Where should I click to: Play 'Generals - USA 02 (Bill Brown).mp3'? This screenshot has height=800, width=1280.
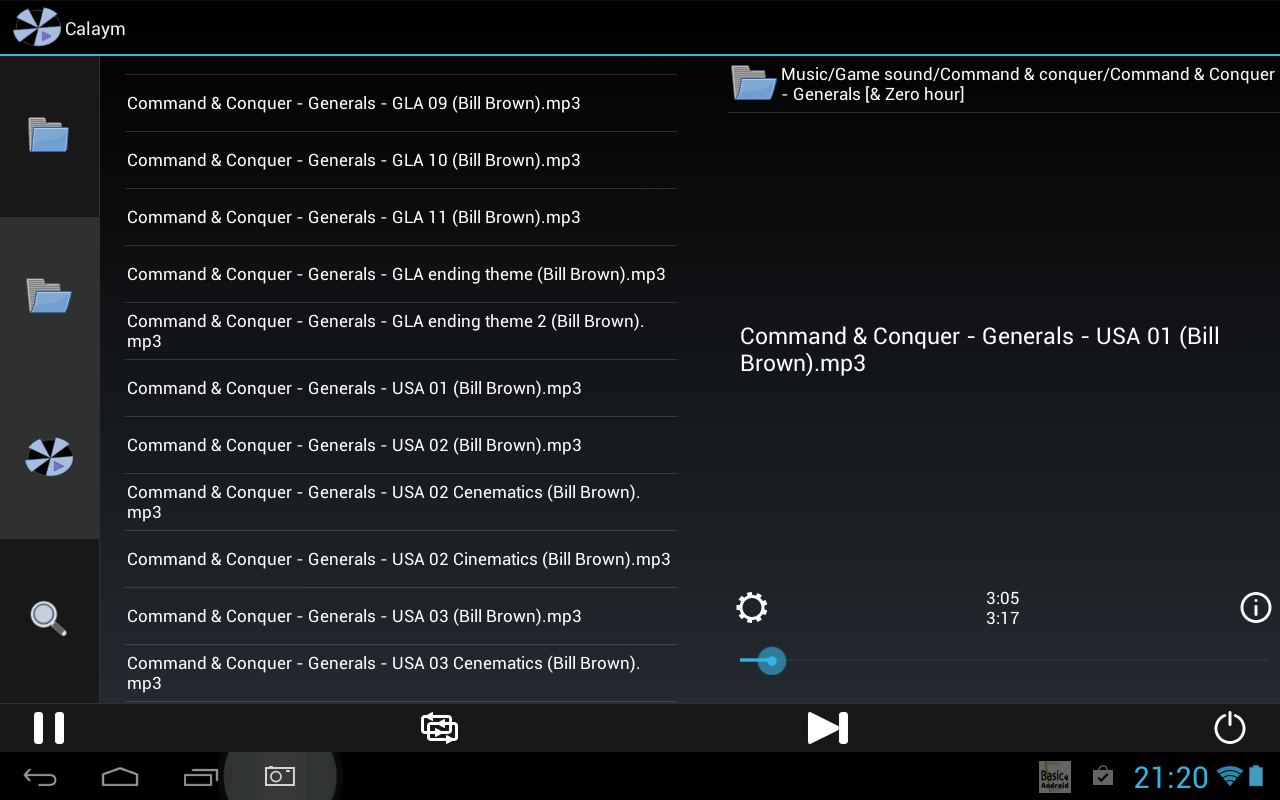[401, 445]
